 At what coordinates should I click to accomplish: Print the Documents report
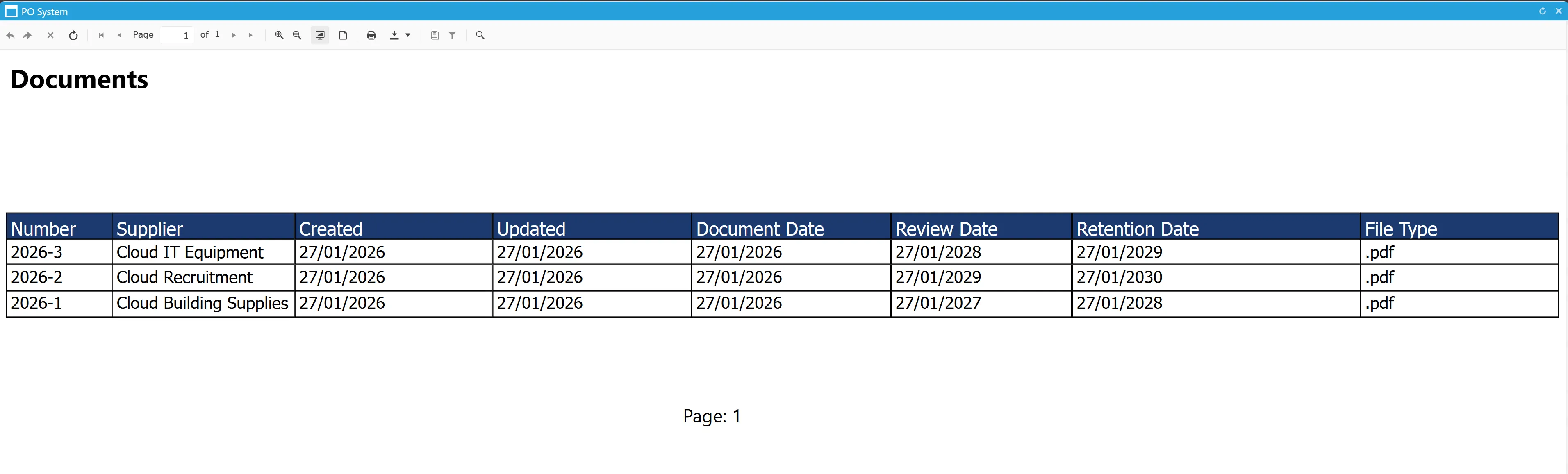[x=371, y=35]
